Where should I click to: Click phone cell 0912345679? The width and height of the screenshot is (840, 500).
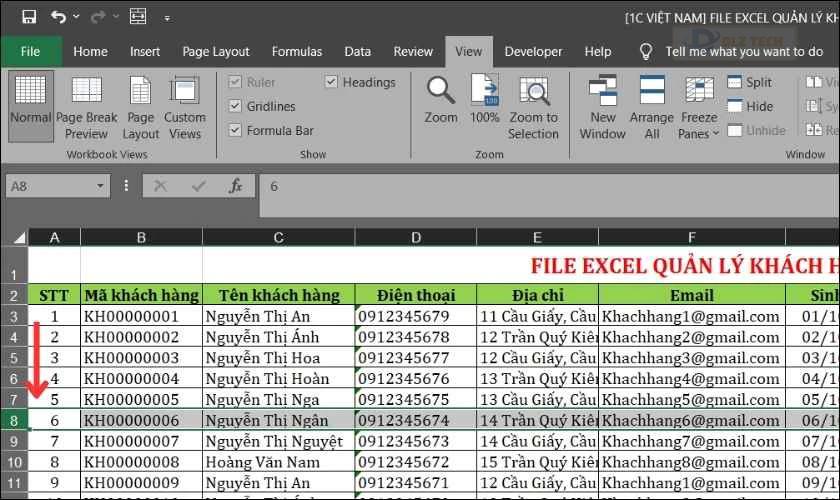(416, 316)
